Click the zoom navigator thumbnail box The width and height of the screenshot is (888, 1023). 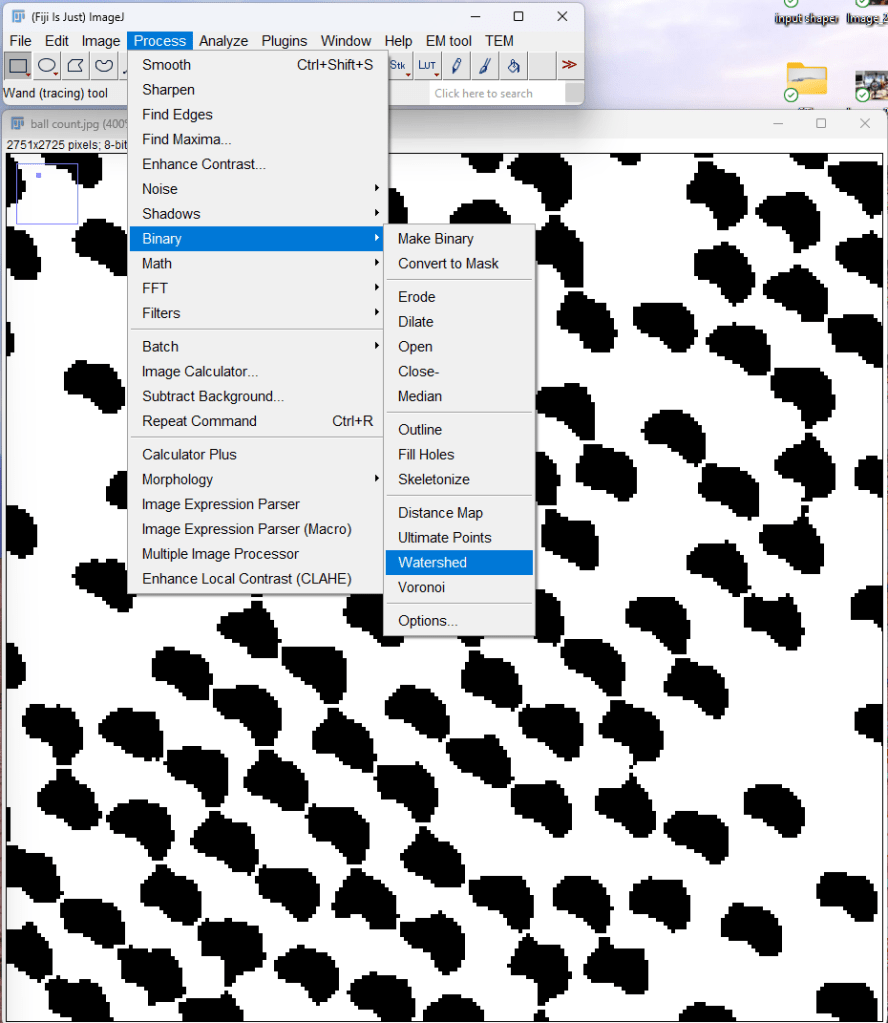pyautogui.click(x=47, y=194)
